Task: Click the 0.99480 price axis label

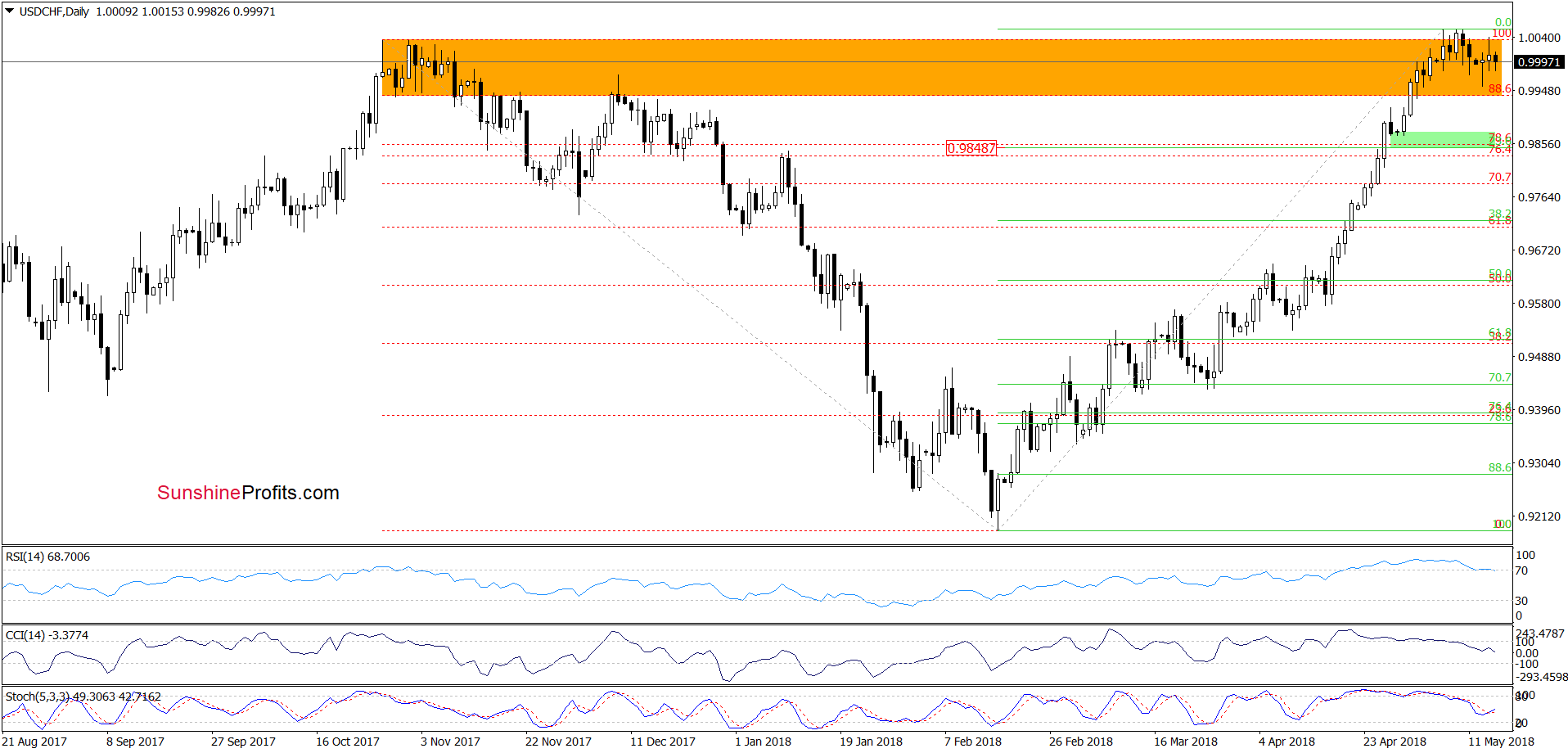Action: 1539,91
